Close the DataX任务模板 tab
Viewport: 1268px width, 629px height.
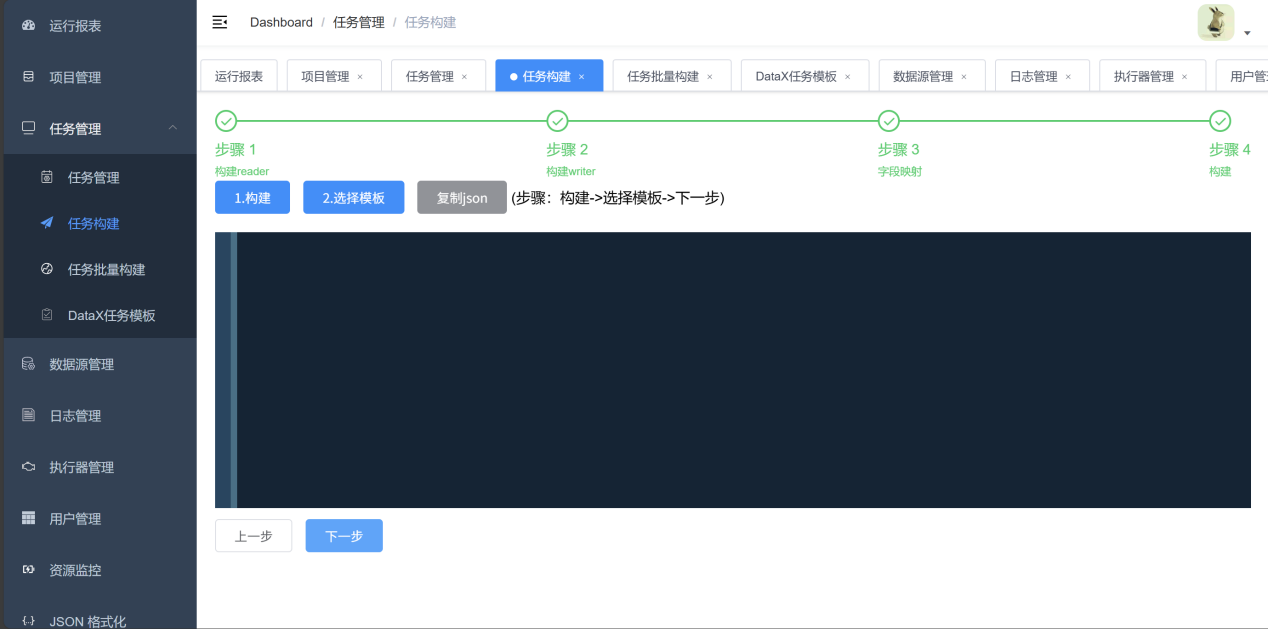(x=848, y=77)
